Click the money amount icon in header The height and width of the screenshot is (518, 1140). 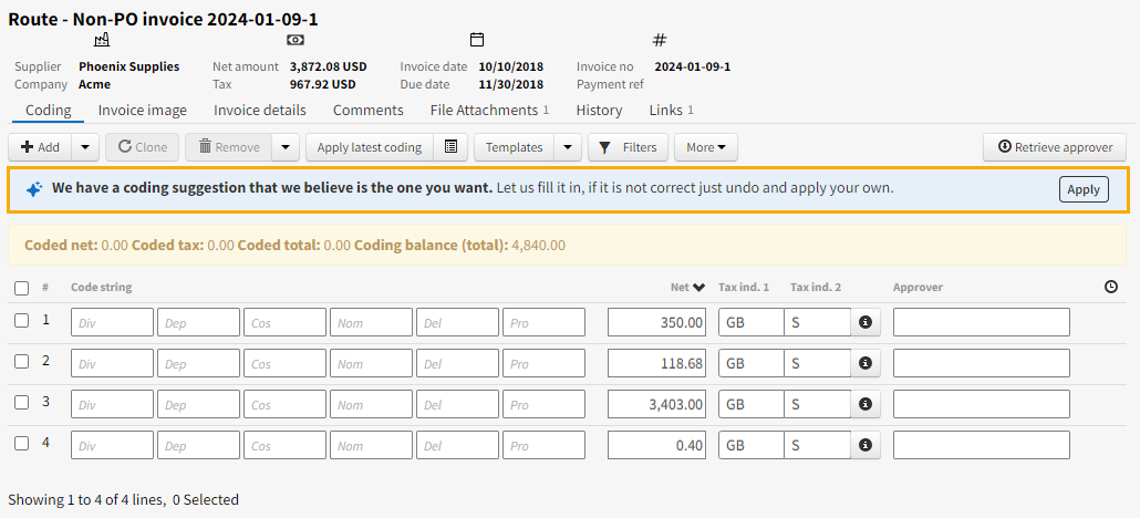click(x=295, y=39)
